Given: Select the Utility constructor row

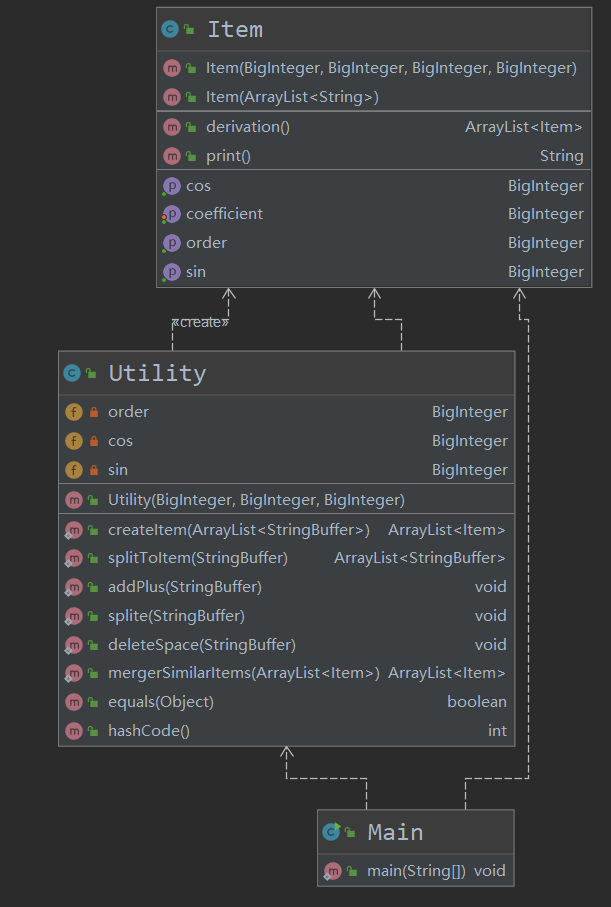Looking at the screenshot, I should pos(256,499).
